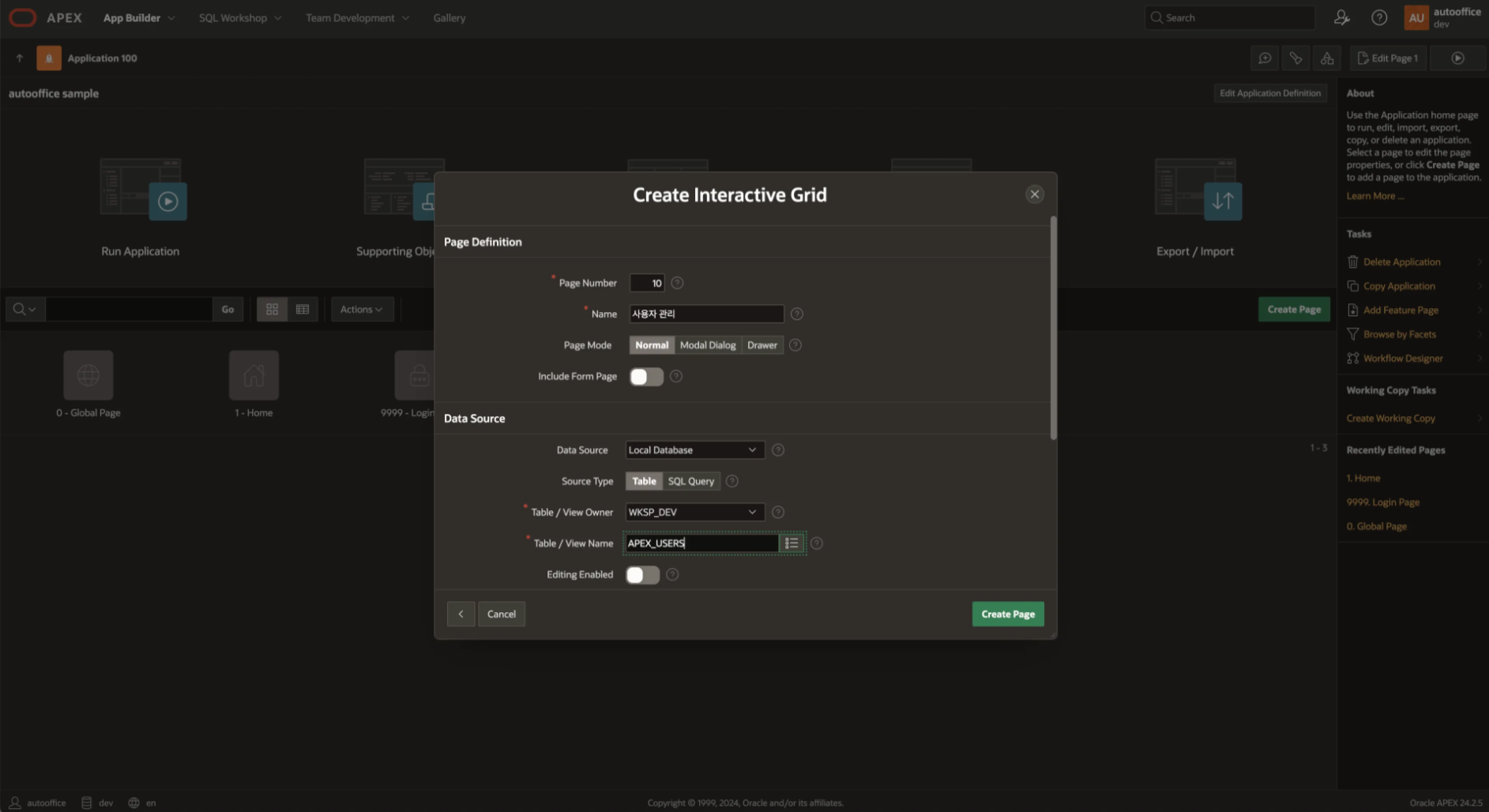Click Edit Application Definition button
The height and width of the screenshot is (812, 1489).
(x=1270, y=93)
